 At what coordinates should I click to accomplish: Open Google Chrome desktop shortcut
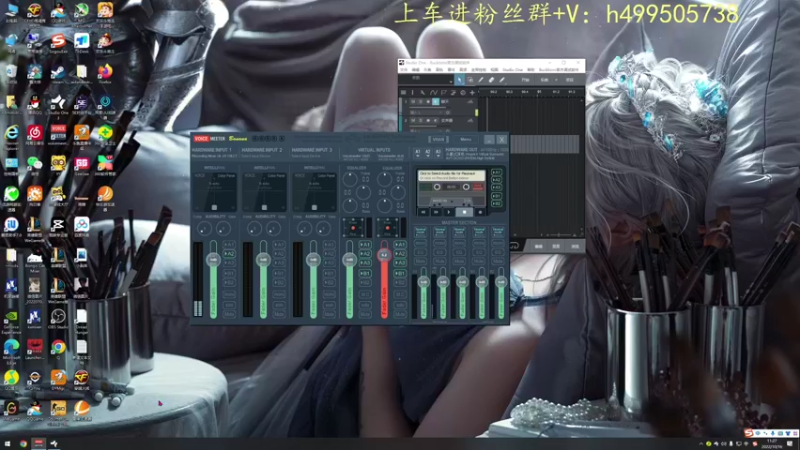[x=58, y=349]
